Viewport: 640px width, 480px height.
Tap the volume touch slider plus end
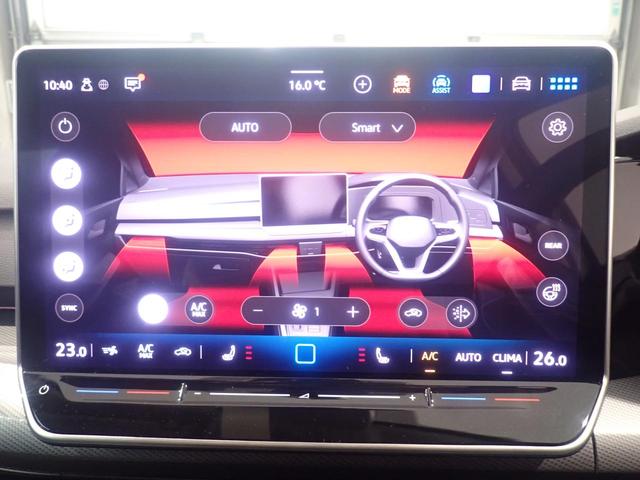coord(413,397)
